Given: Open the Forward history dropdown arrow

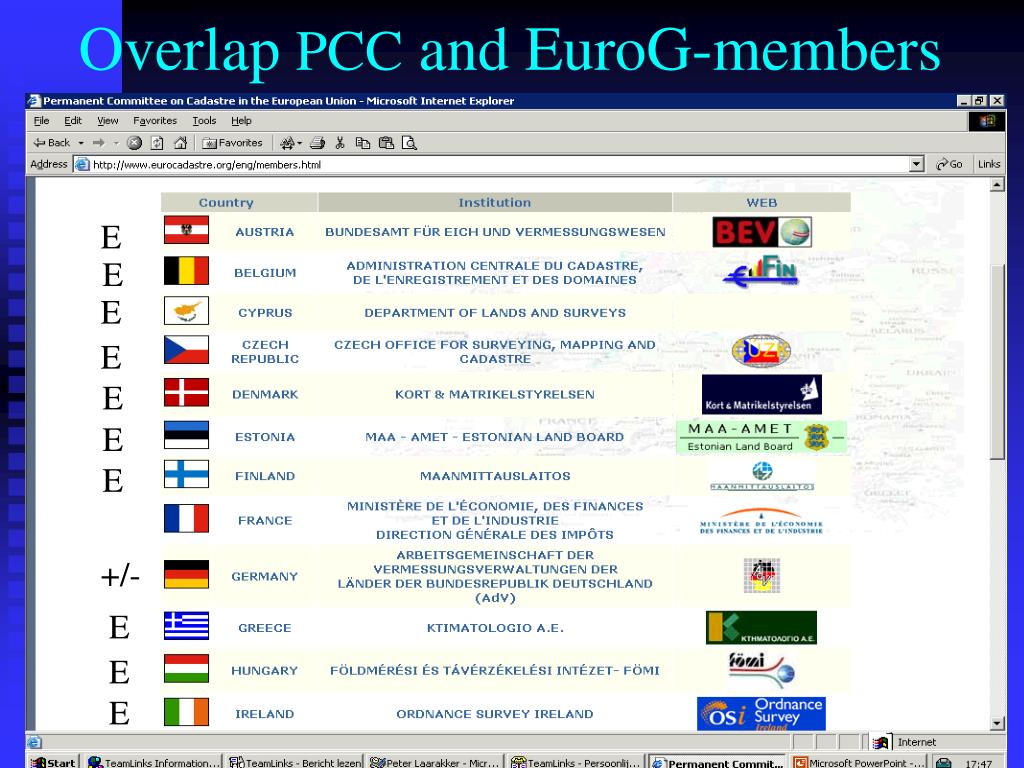Looking at the screenshot, I should click(116, 142).
